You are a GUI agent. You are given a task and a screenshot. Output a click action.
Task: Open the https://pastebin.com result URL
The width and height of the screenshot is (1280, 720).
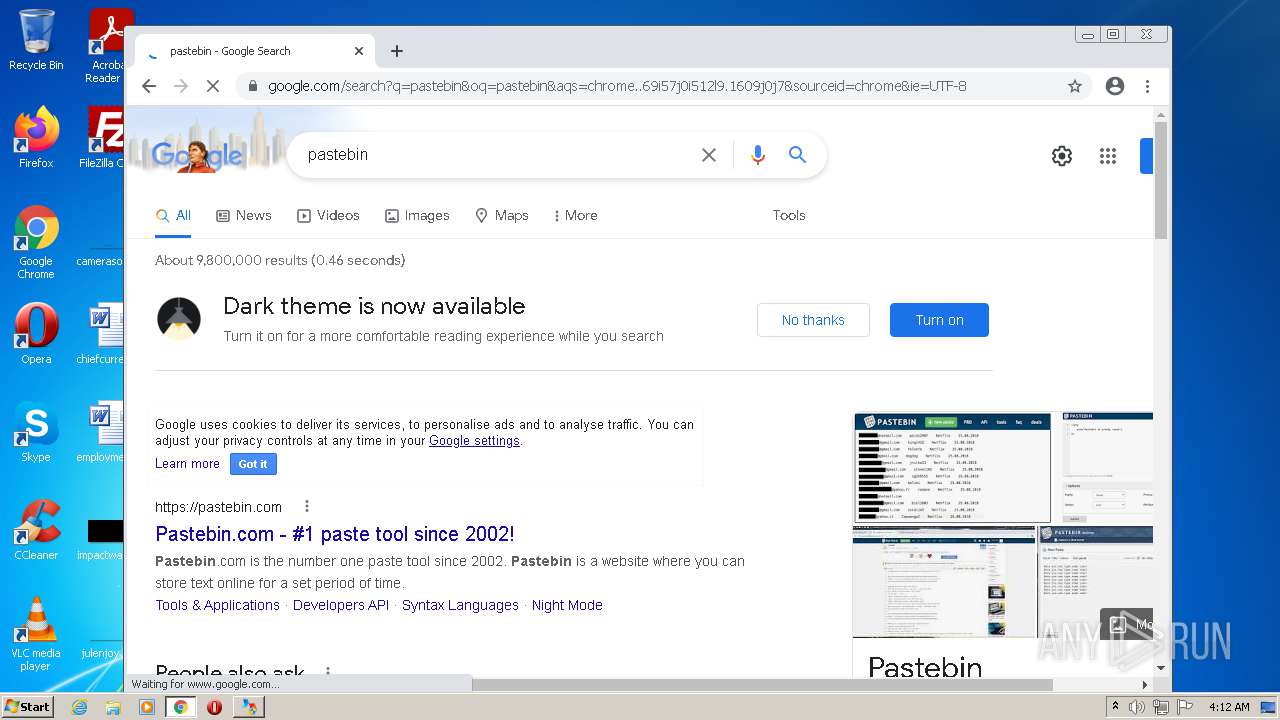219,507
